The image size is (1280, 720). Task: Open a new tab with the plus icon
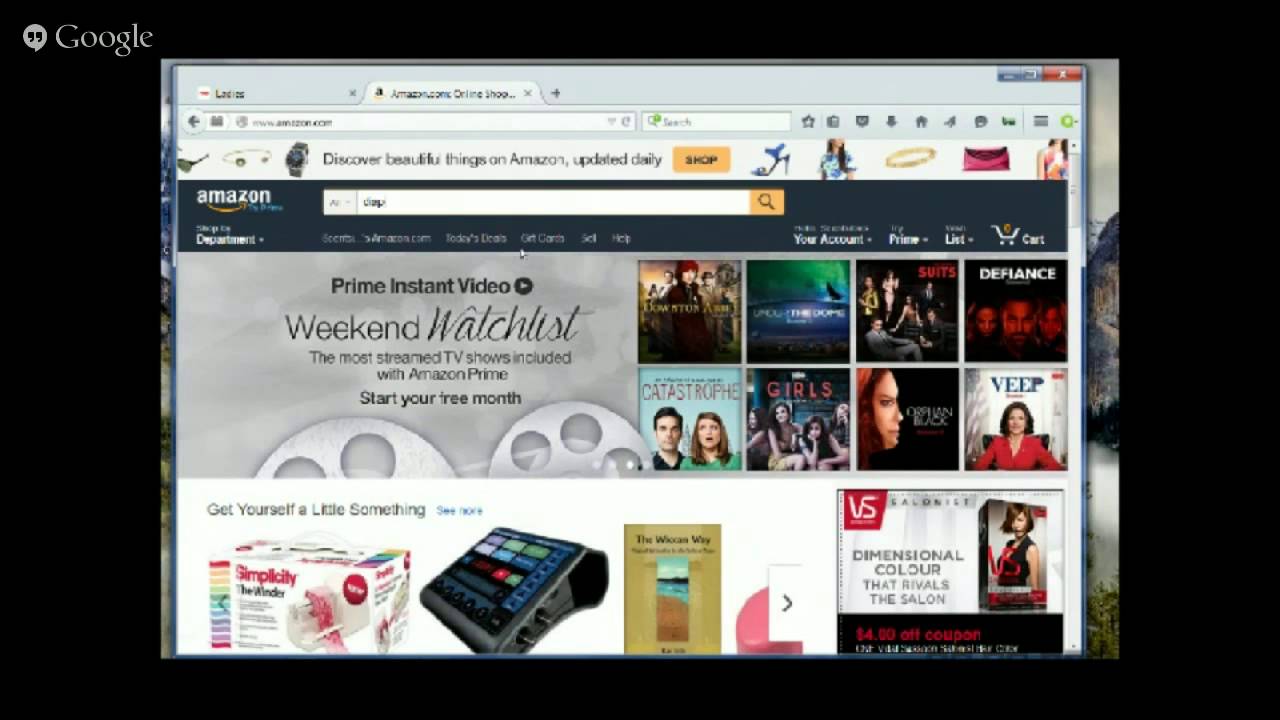click(x=555, y=93)
